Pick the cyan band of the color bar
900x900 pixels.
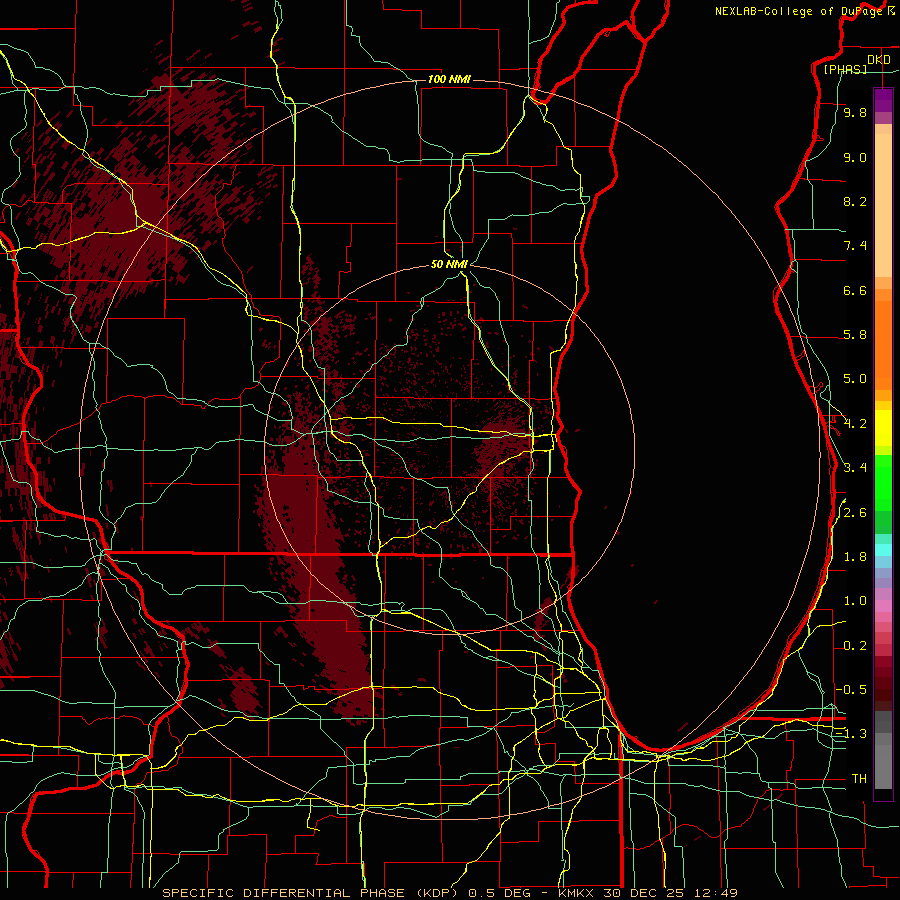[x=883, y=550]
